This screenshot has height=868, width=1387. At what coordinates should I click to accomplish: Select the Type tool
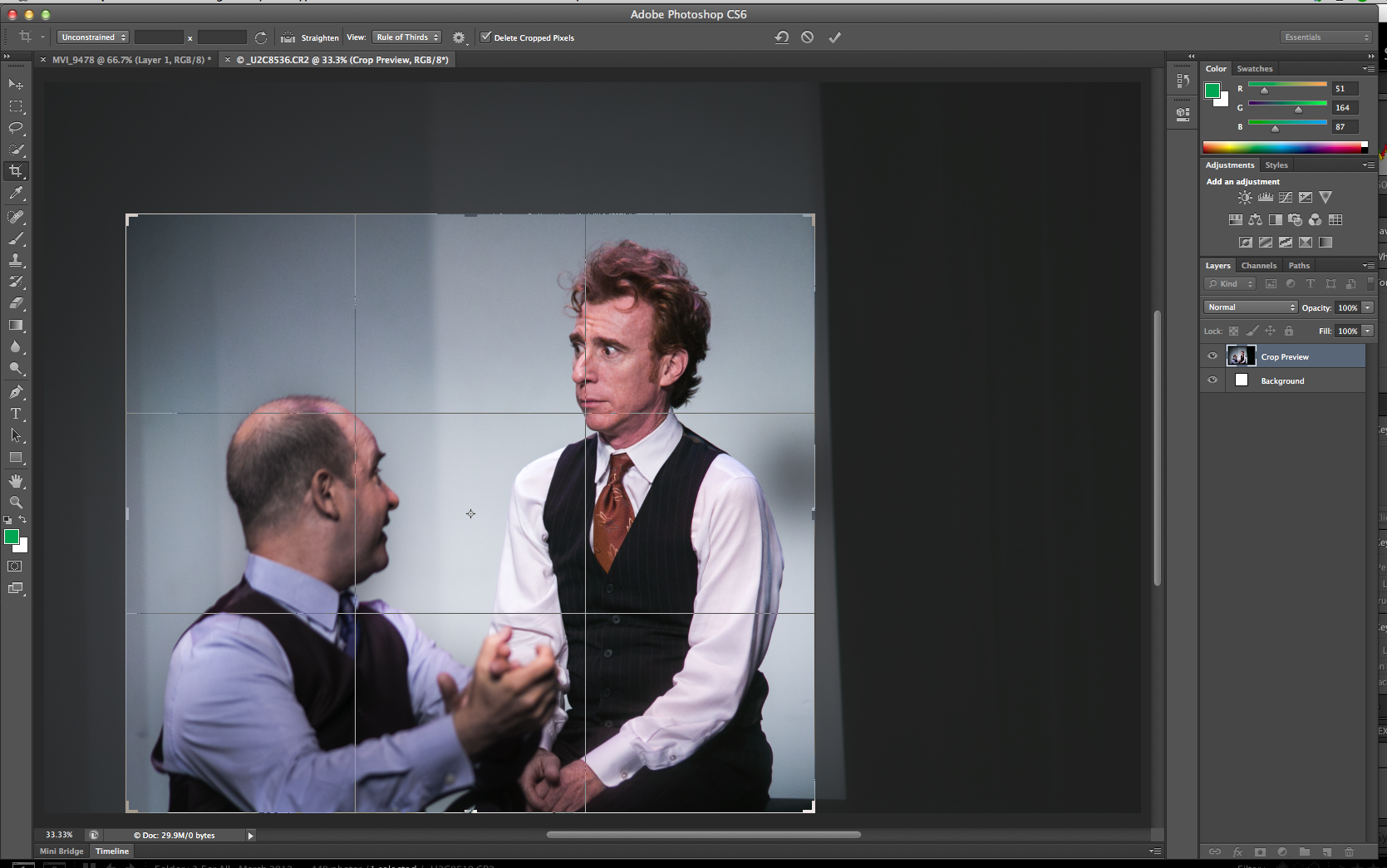(x=16, y=414)
